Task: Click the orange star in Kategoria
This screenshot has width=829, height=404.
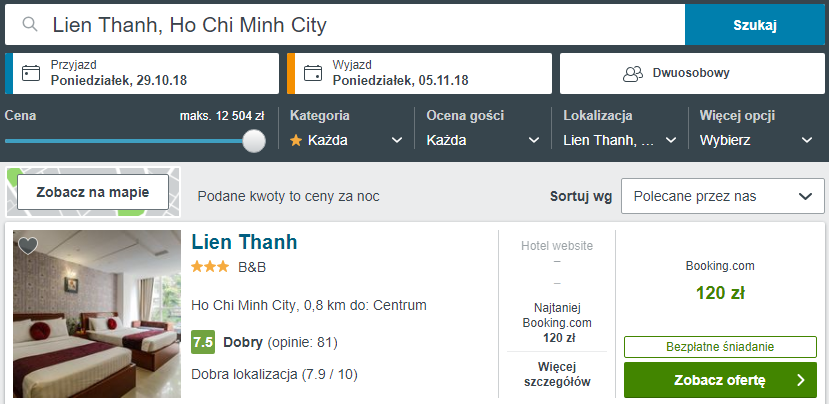Action: (x=296, y=140)
